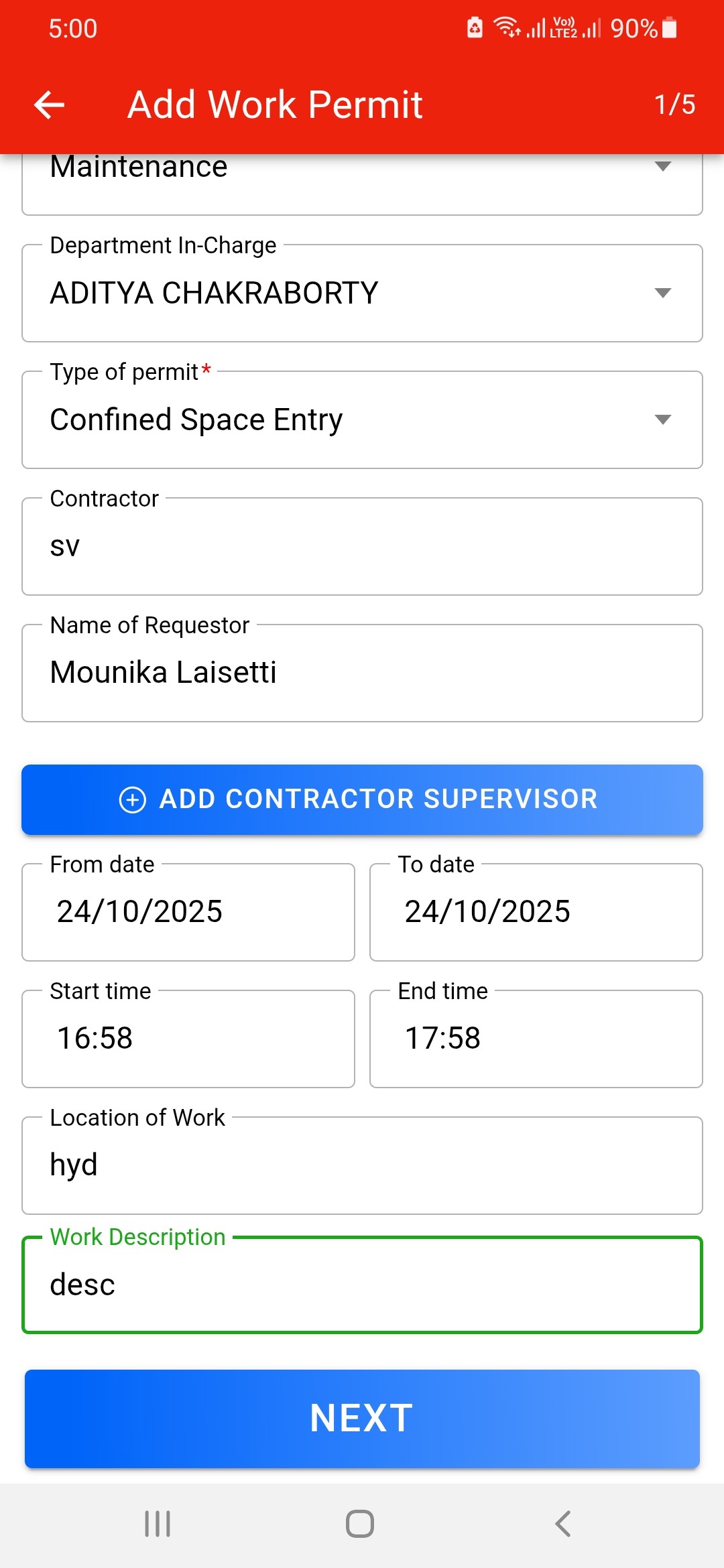Open the Department In-Charge dropdown
The width and height of the screenshot is (724, 1568).
(362, 293)
